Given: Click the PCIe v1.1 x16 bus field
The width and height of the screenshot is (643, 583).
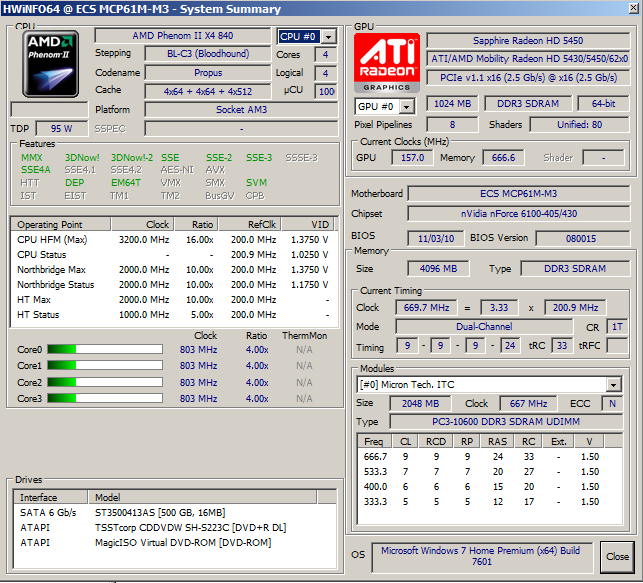Looking at the screenshot, I should 528,78.
